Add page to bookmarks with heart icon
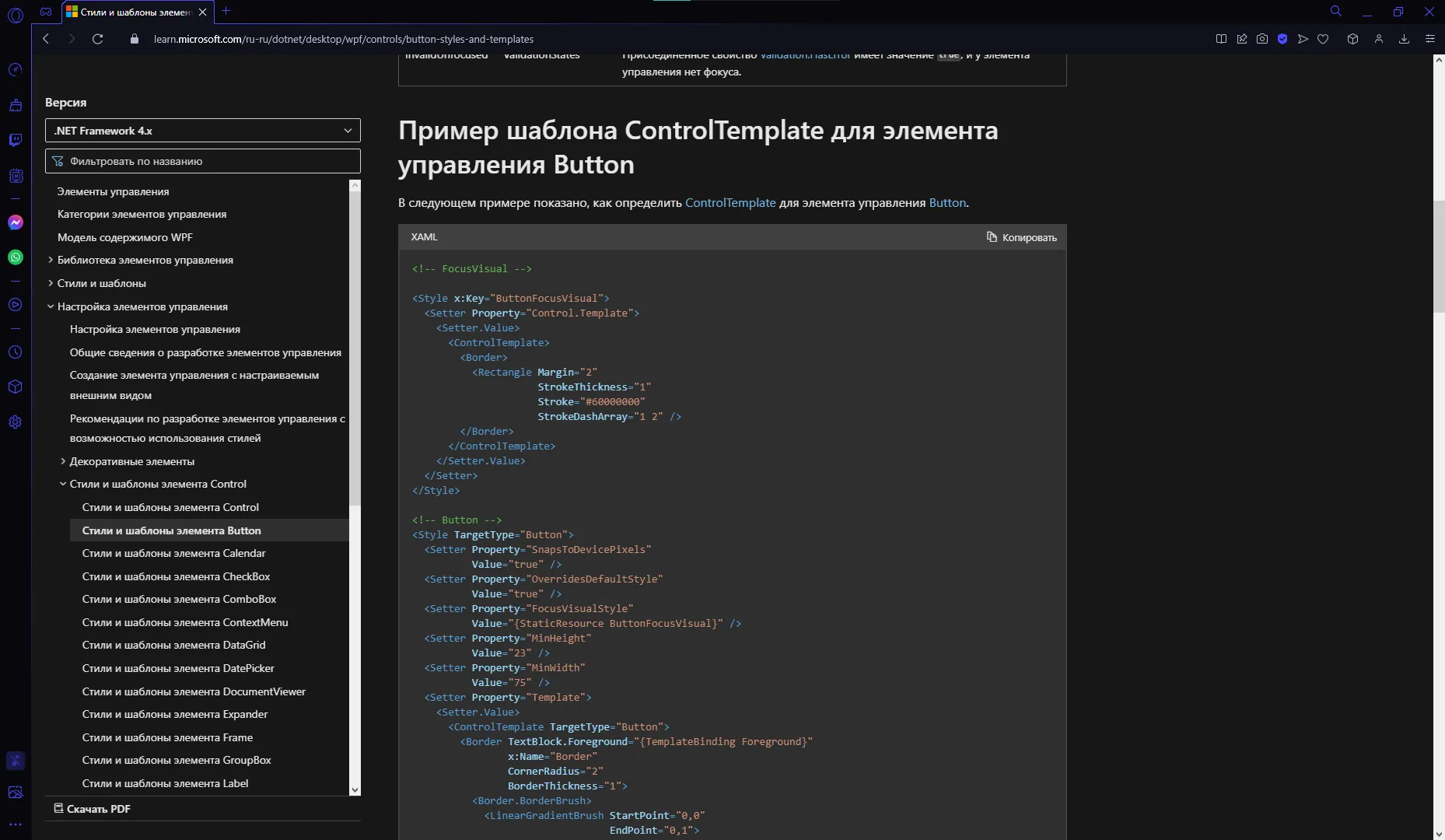1445x840 pixels. [x=1323, y=39]
